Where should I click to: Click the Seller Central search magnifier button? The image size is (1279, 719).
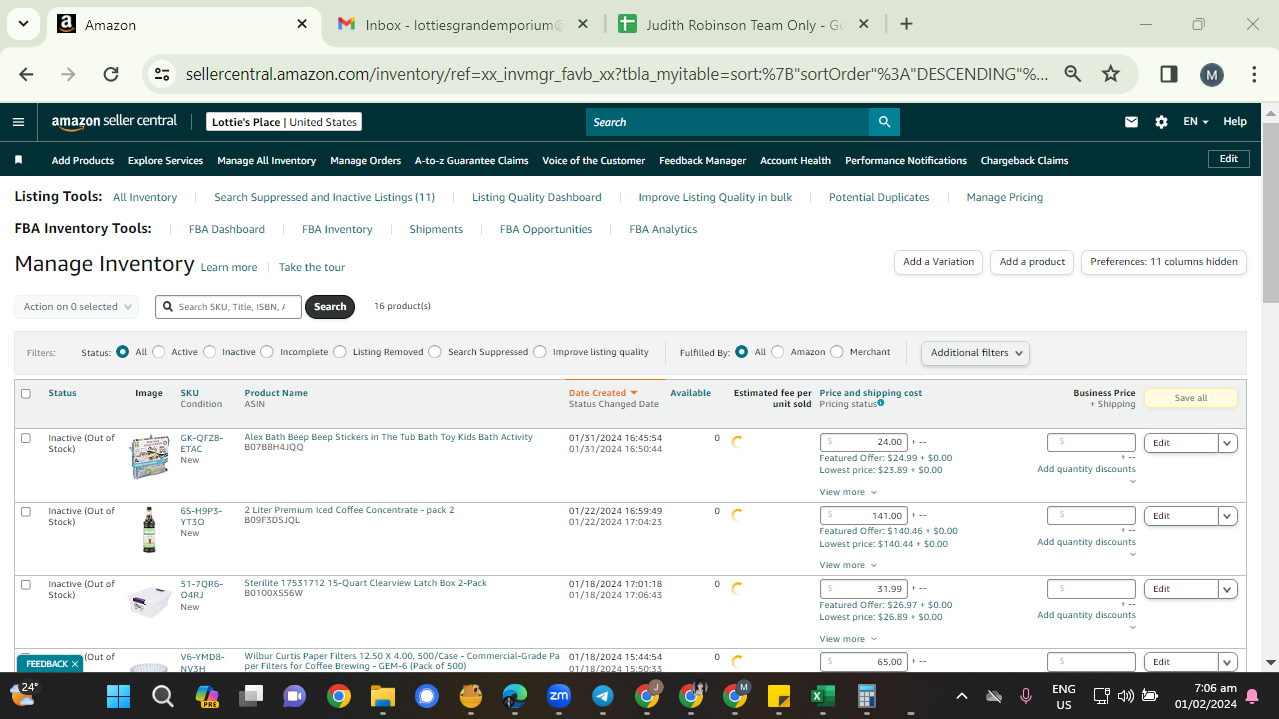point(884,122)
